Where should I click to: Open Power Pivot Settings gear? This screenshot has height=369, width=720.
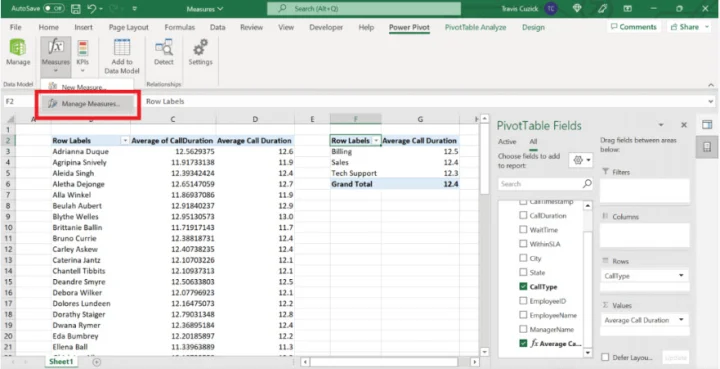pyautogui.click(x=200, y=53)
